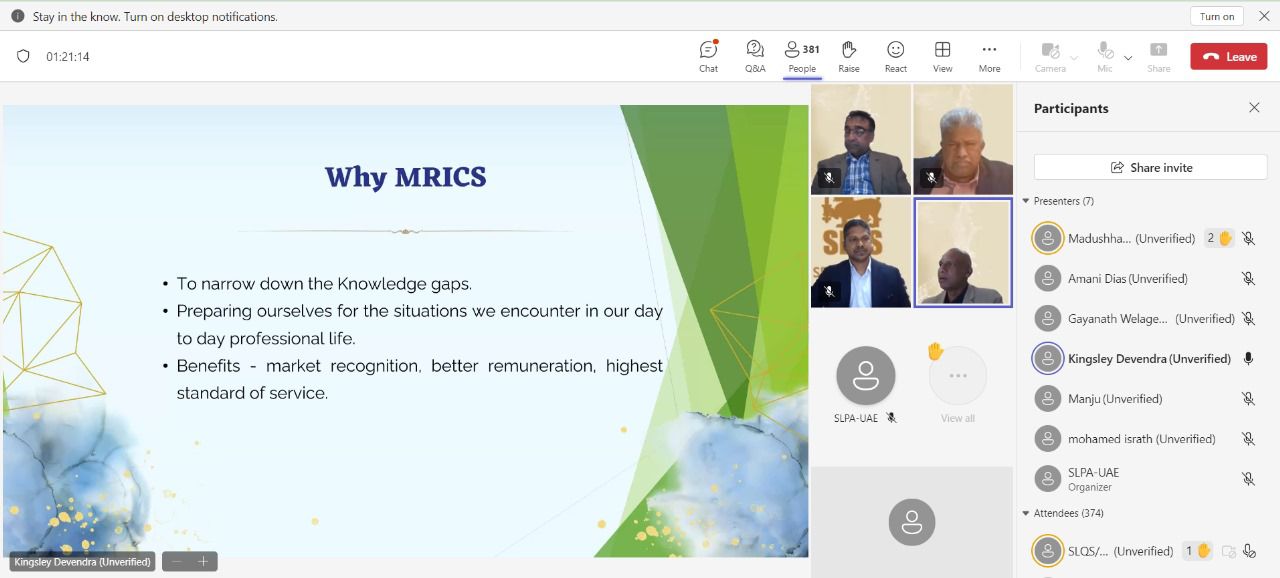This screenshot has width=1280, height=578.
Task: Collapse the Attendees (374) section
Action: (x=1026, y=513)
